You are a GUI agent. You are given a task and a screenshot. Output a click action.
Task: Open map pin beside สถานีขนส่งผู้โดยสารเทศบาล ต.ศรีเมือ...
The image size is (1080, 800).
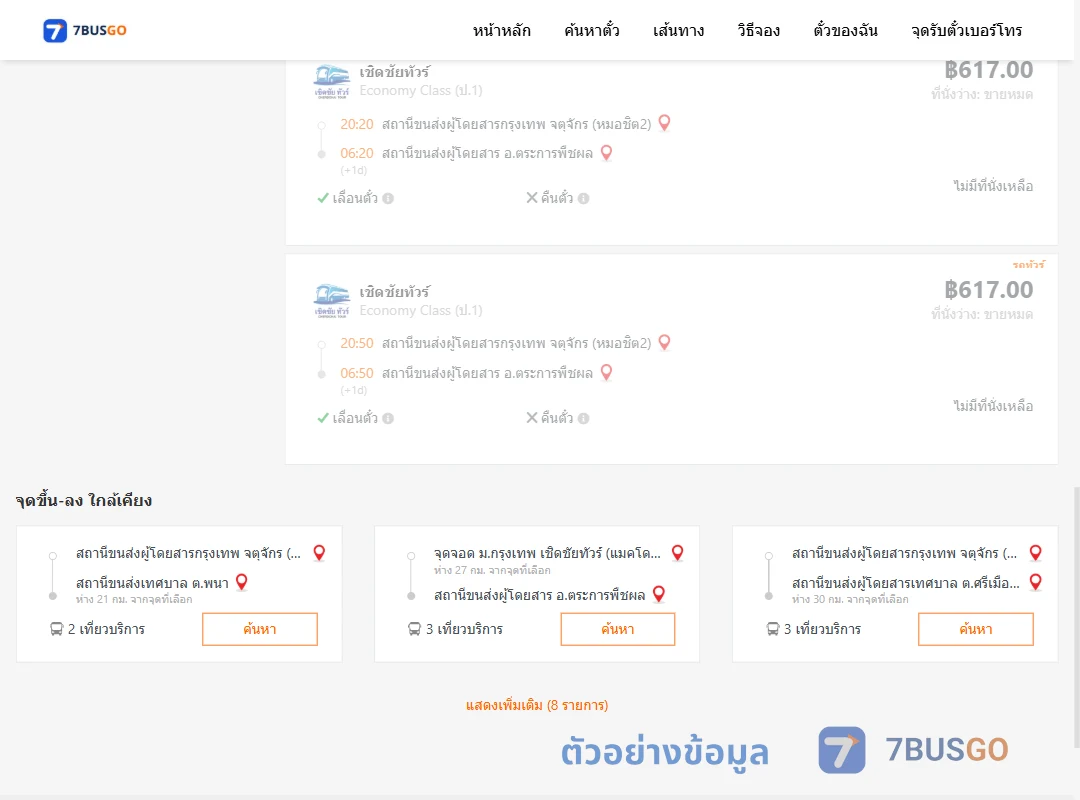coord(1035,582)
